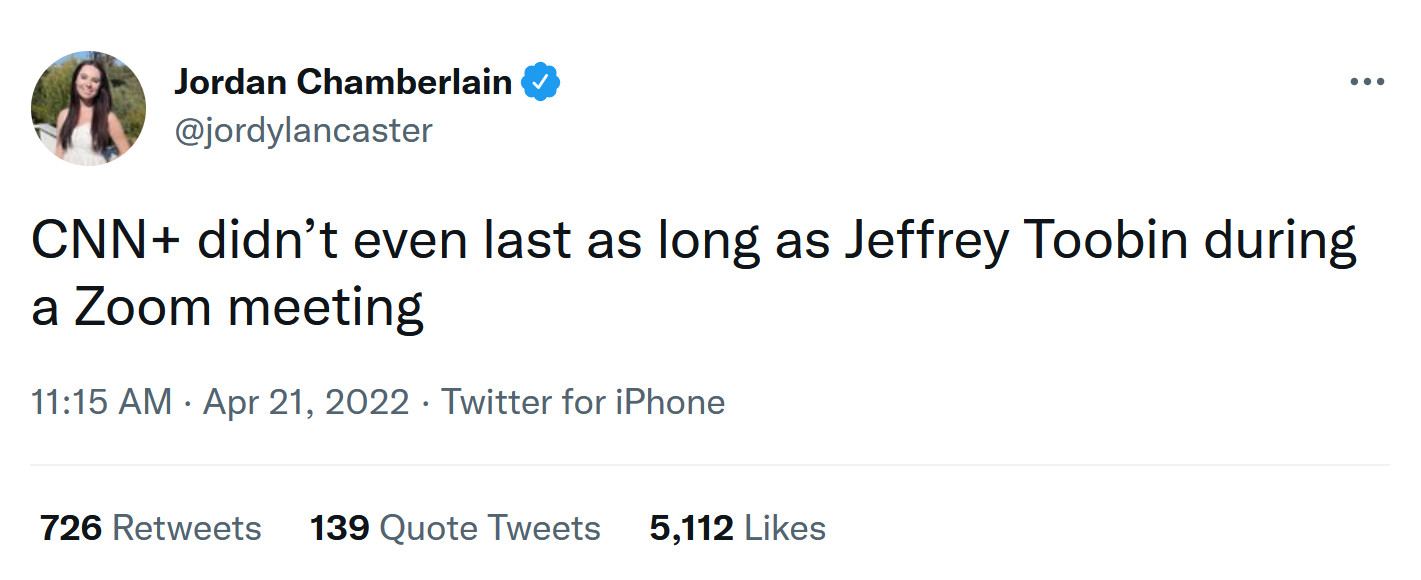The image size is (1421, 580).
Task: Click the 11:15 AM timestamp
Action: [x=101, y=402]
